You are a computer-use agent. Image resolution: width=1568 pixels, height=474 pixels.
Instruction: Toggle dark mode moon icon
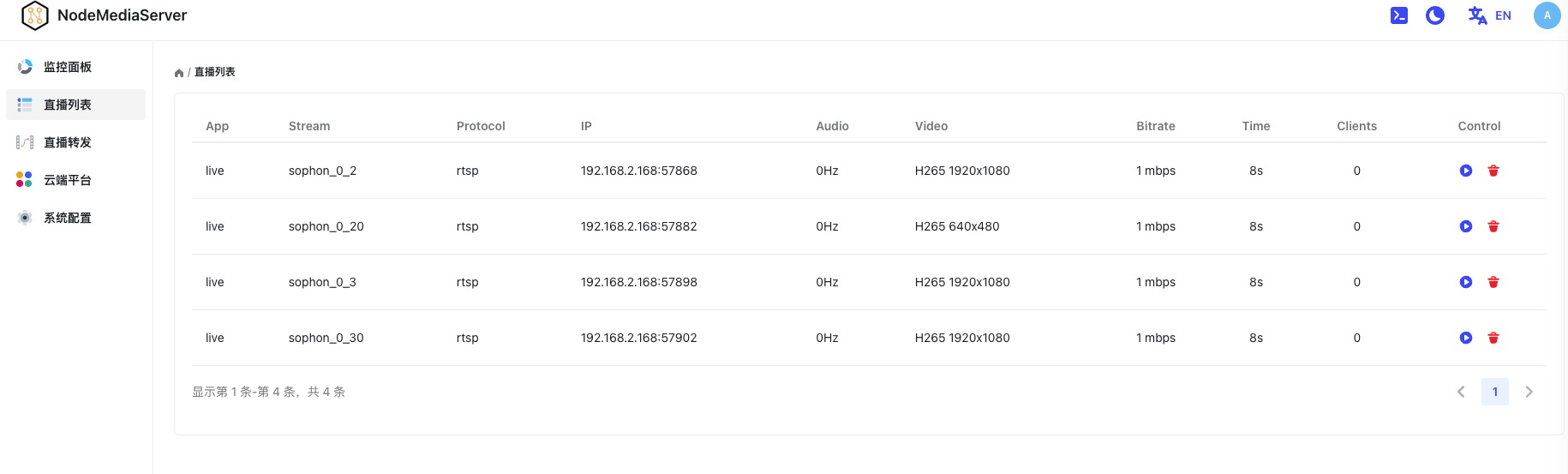pos(1435,15)
